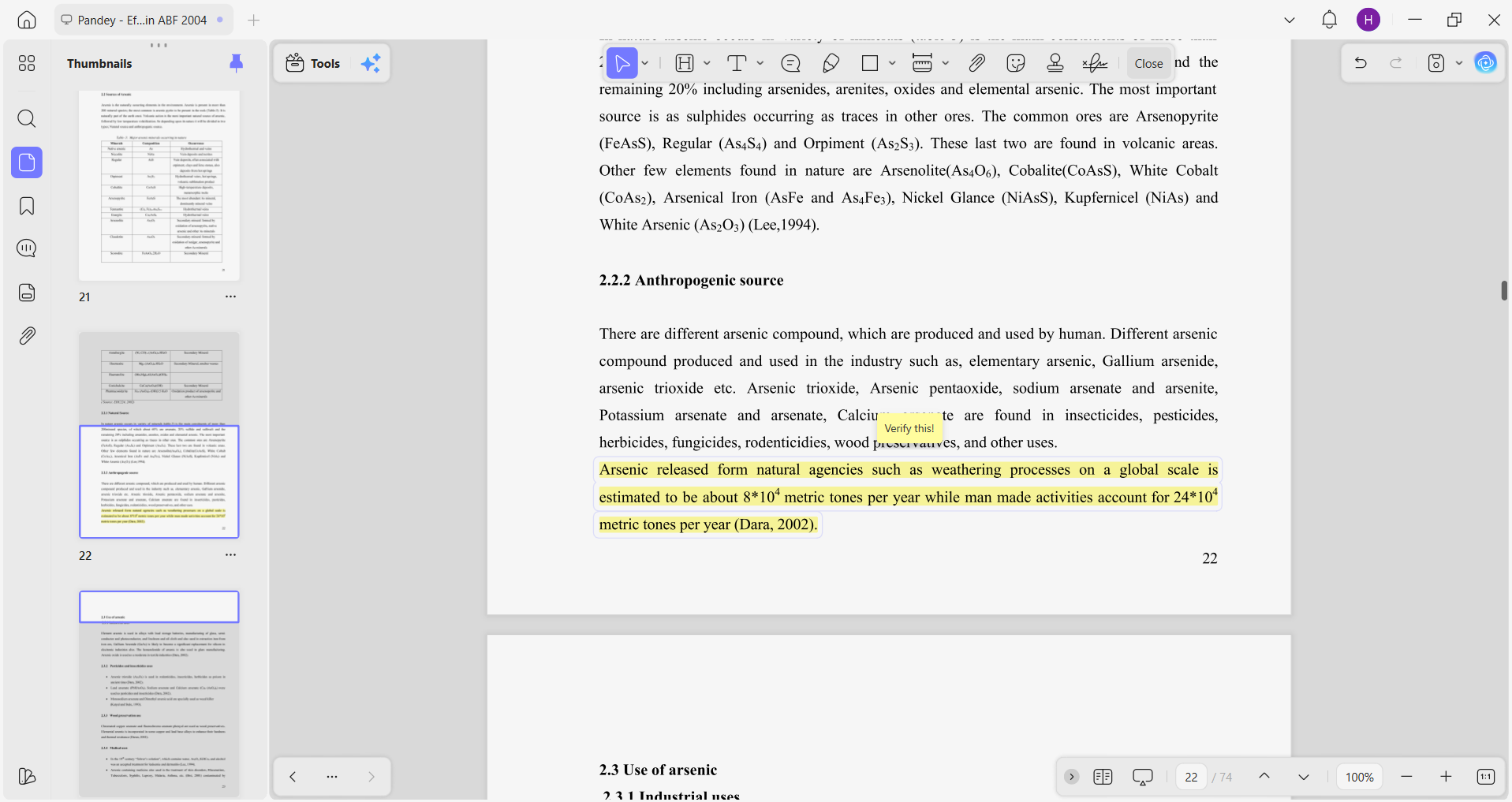Pick the highlight text markup tool
1512x802 pixels.
point(685,63)
